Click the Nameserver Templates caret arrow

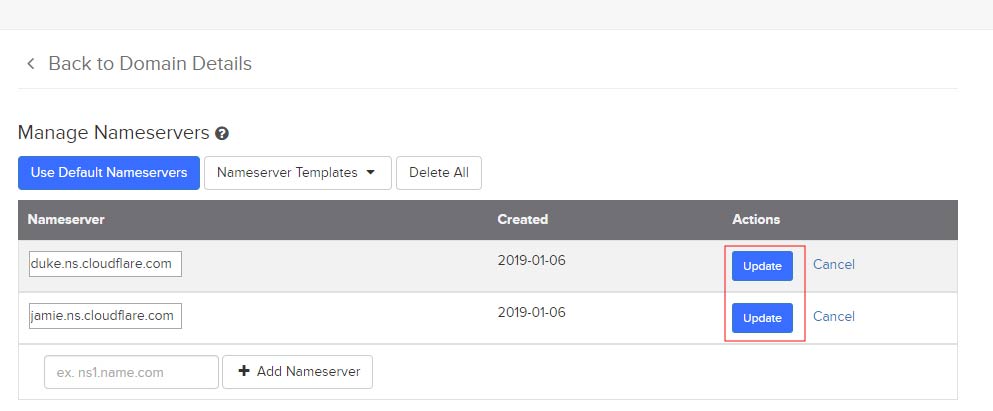(370, 173)
